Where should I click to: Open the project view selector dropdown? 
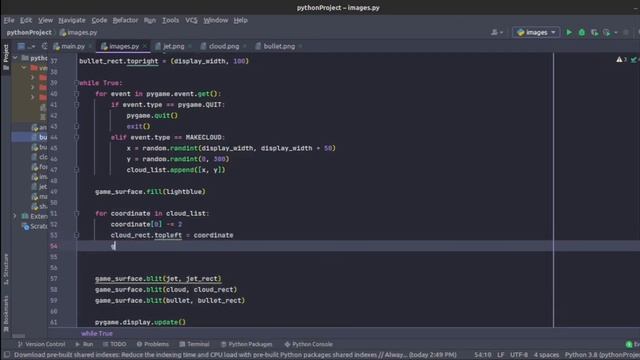click(25, 46)
